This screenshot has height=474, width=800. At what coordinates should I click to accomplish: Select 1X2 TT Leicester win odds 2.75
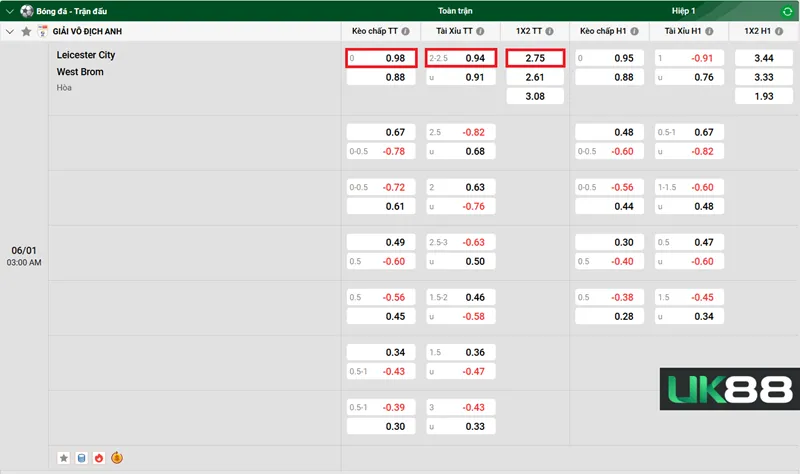(x=535, y=58)
